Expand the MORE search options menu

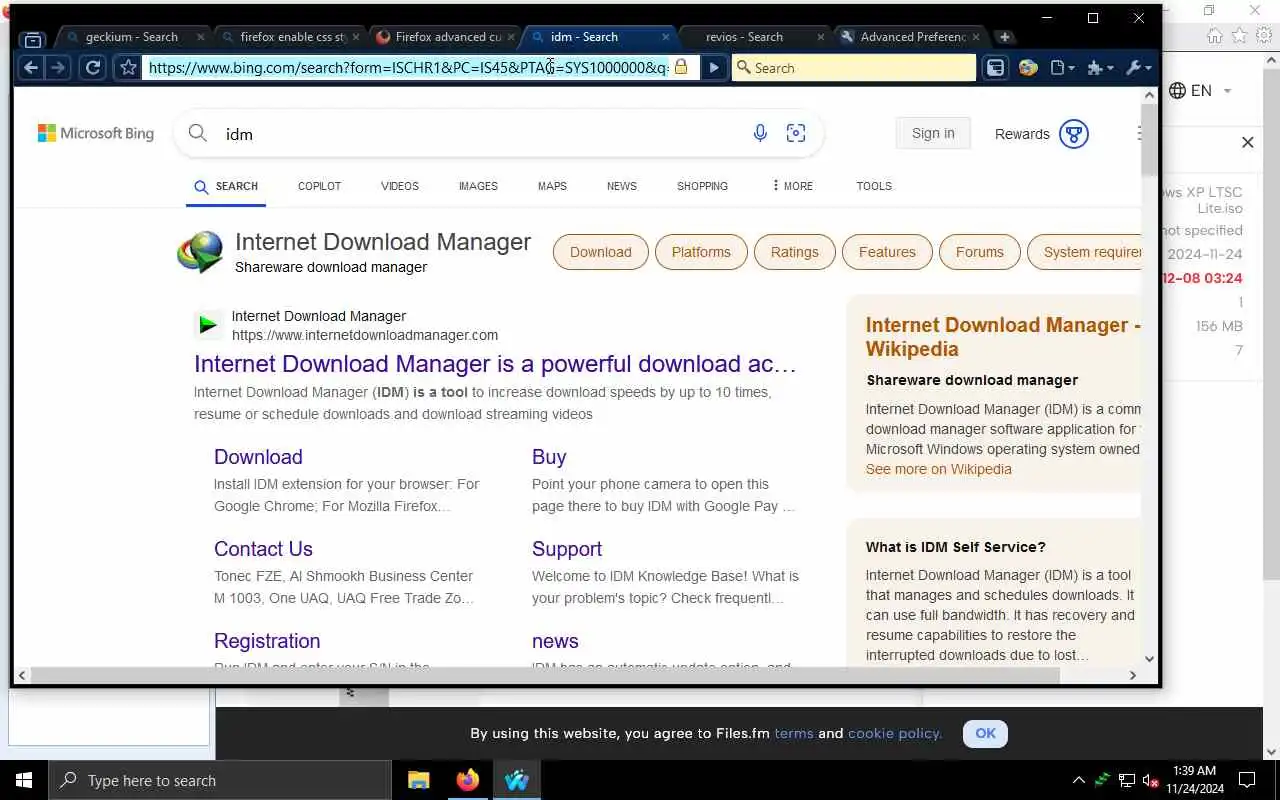pos(792,186)
